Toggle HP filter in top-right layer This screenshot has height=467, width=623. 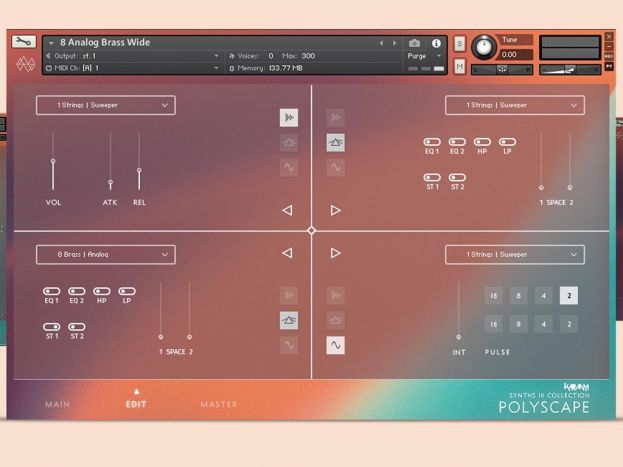(x=482, y=142)
